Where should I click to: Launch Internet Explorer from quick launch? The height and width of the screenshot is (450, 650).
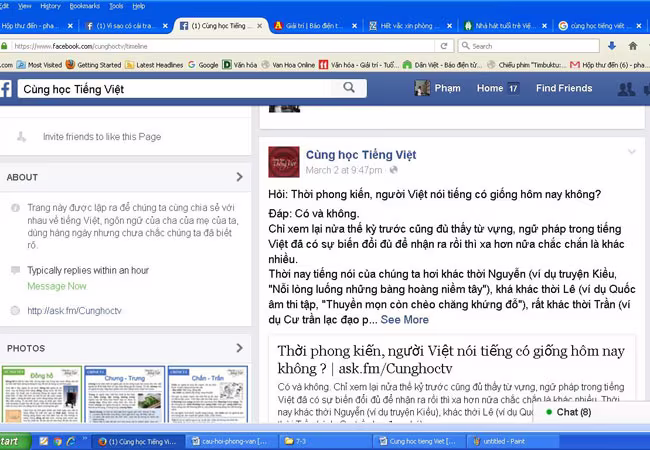(71, 441)
